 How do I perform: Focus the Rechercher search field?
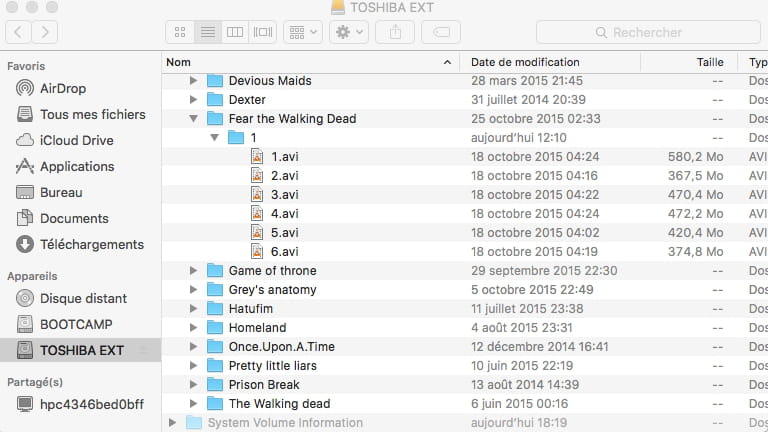(648, 32)
